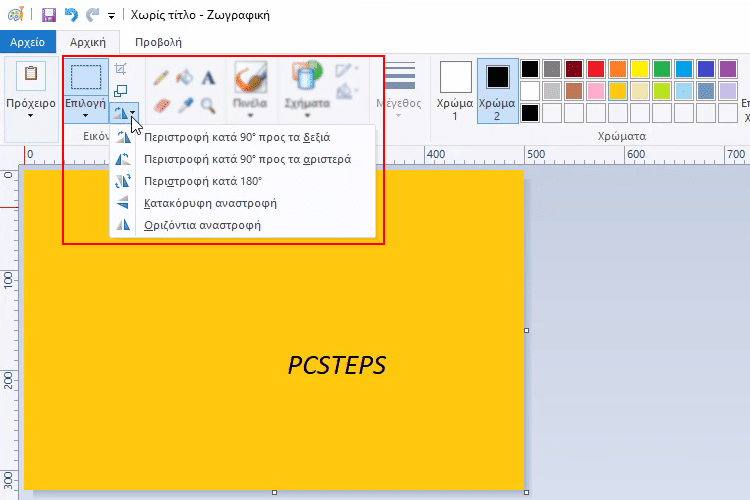Click the Πρόχειρο clipboard paste icon

point(31,75)
